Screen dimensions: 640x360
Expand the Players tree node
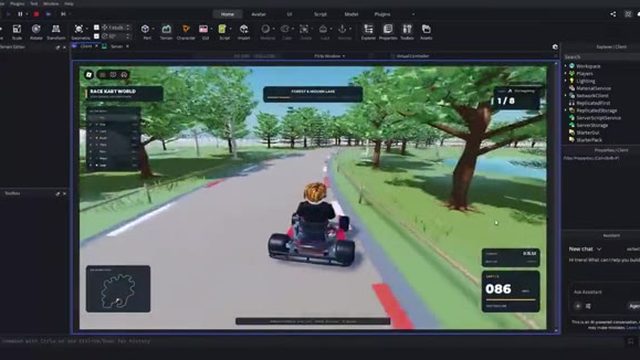(566, 73)
